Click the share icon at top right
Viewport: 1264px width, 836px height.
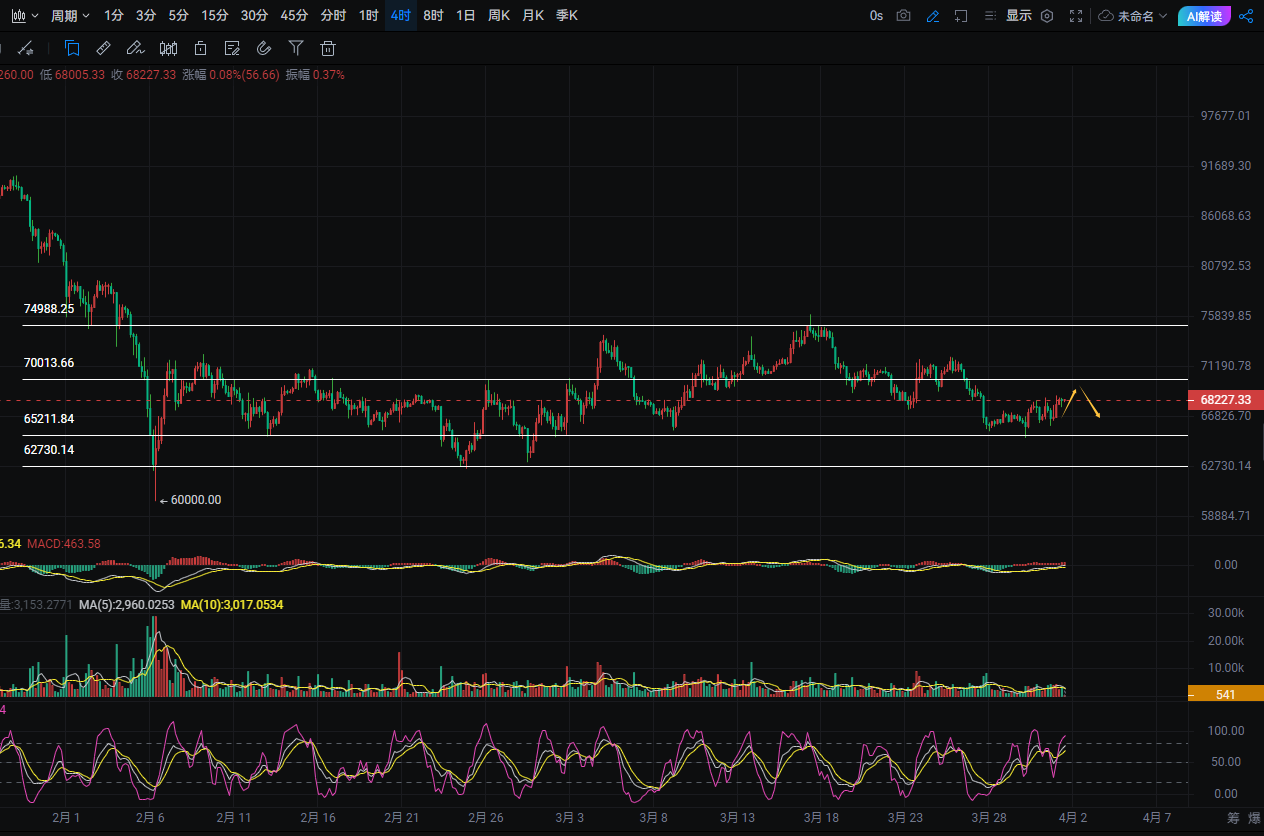pyautogui.click(x=1246, y=16)
